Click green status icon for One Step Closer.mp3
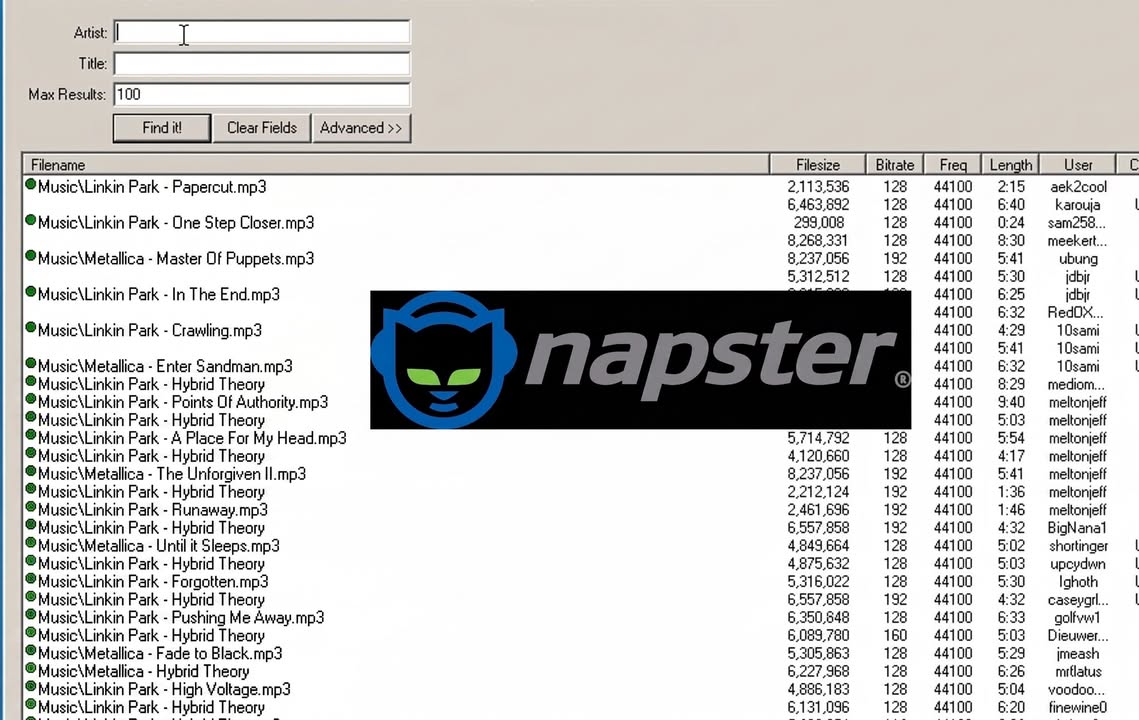Image resolution: width=1139 pixels, height=720 pixels. pos(31,220)
